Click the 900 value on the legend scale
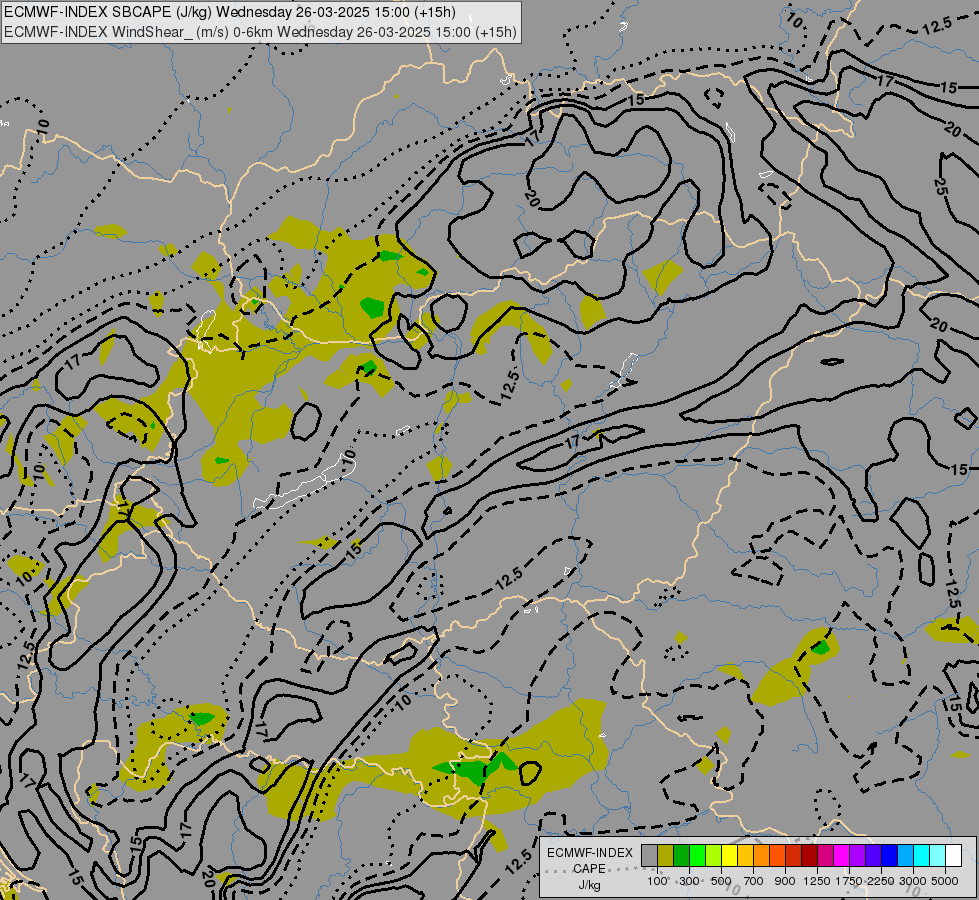The image size is (979, 900). coord(785,881)
